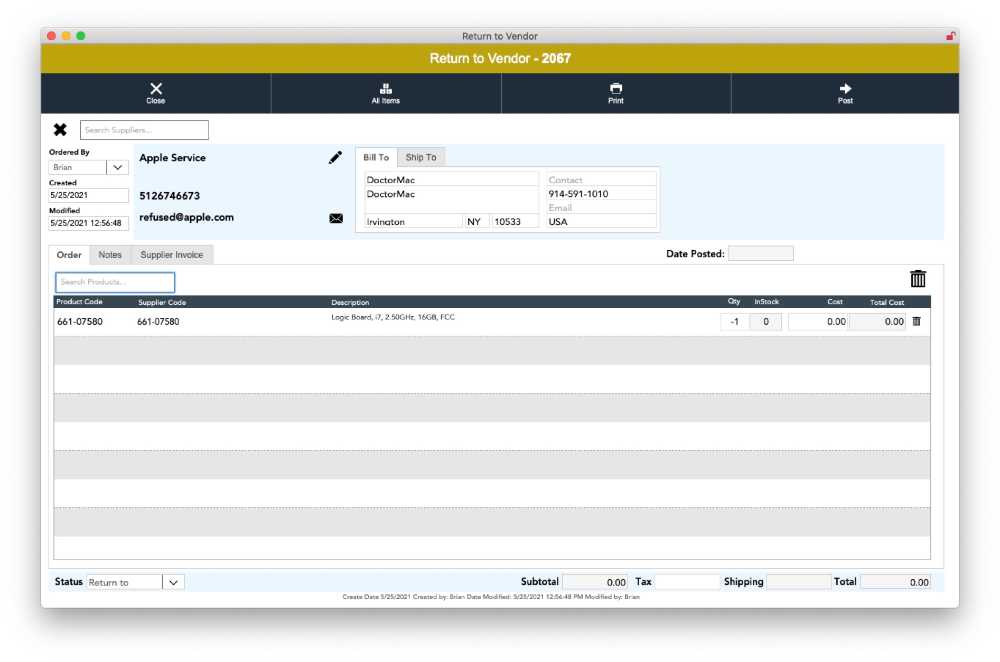Image resolution: width=1000 pixels, height=662 pixels.
Task: Switch to the Ship To tab
Action: click(421, 158)
